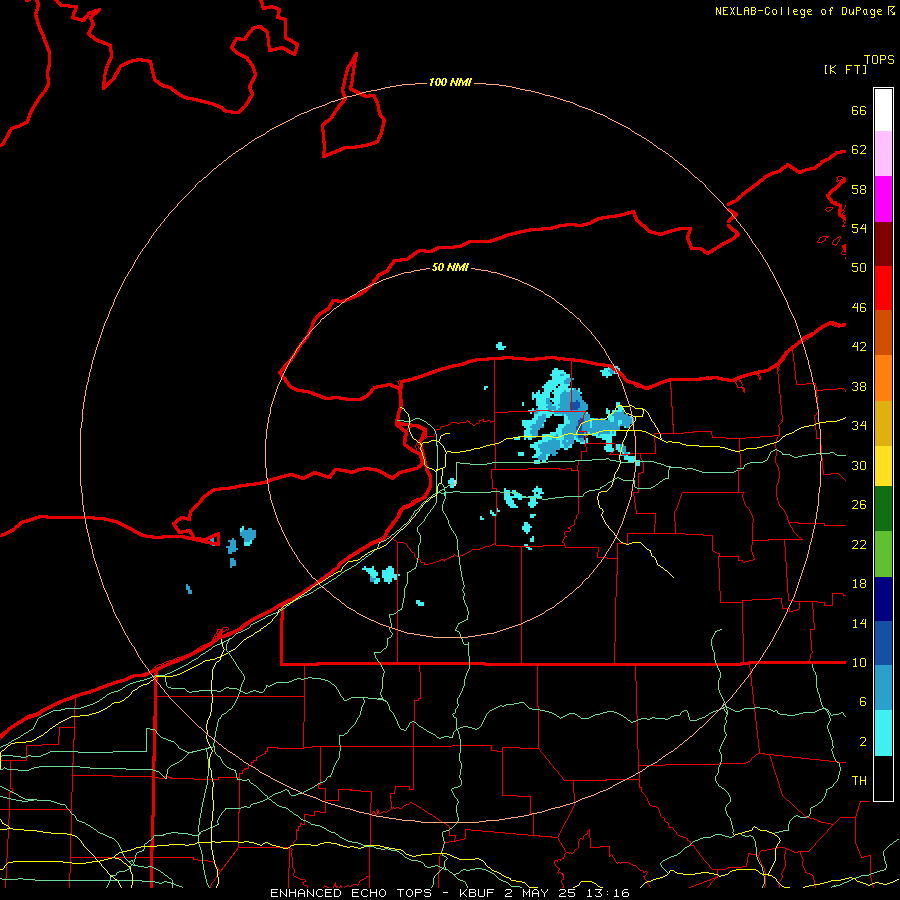
Task: Click the legend value "18"
Action: coord(859,584)
